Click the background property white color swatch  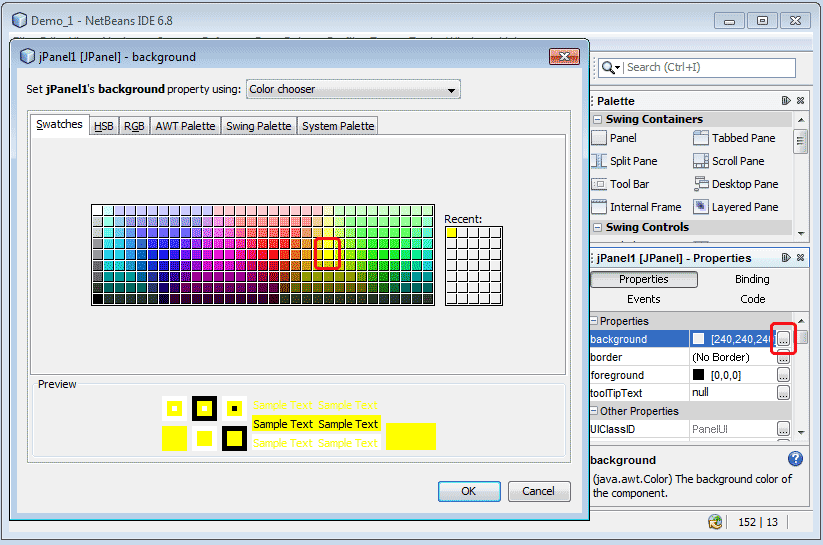pos(698,339)
